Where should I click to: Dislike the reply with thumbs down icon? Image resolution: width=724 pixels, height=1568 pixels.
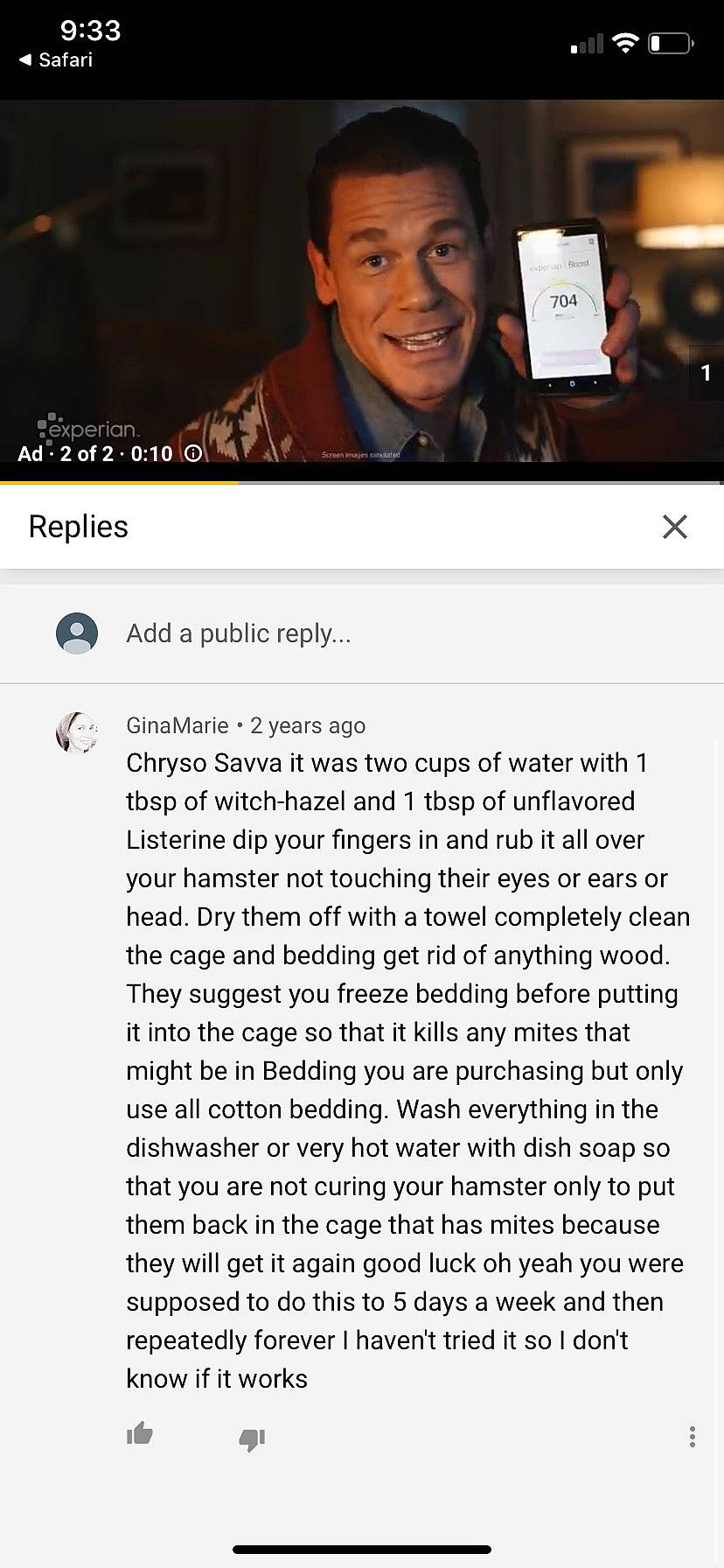coord(252,1438)
